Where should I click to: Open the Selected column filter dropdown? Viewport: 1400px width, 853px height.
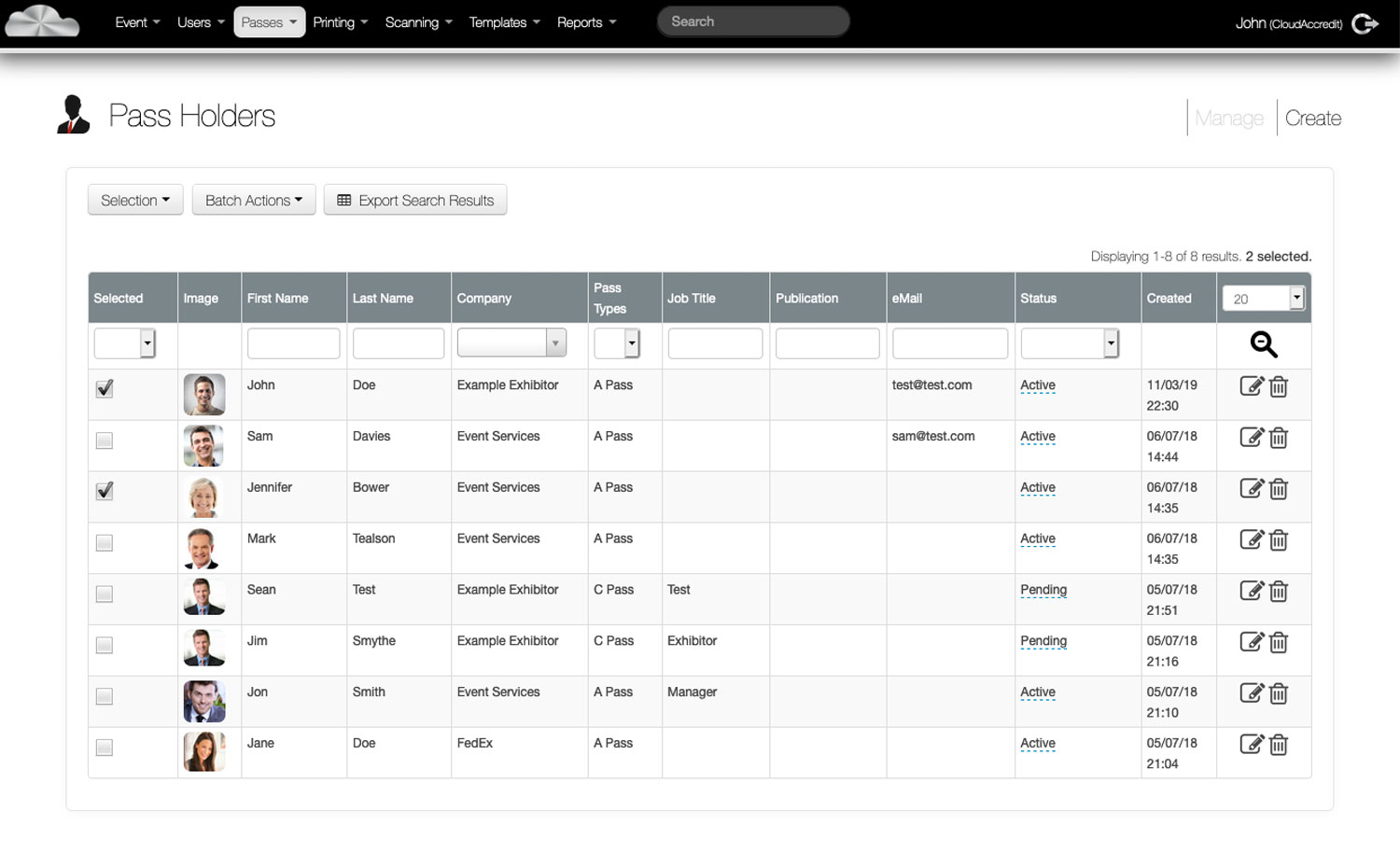click(x=124, y=343)
